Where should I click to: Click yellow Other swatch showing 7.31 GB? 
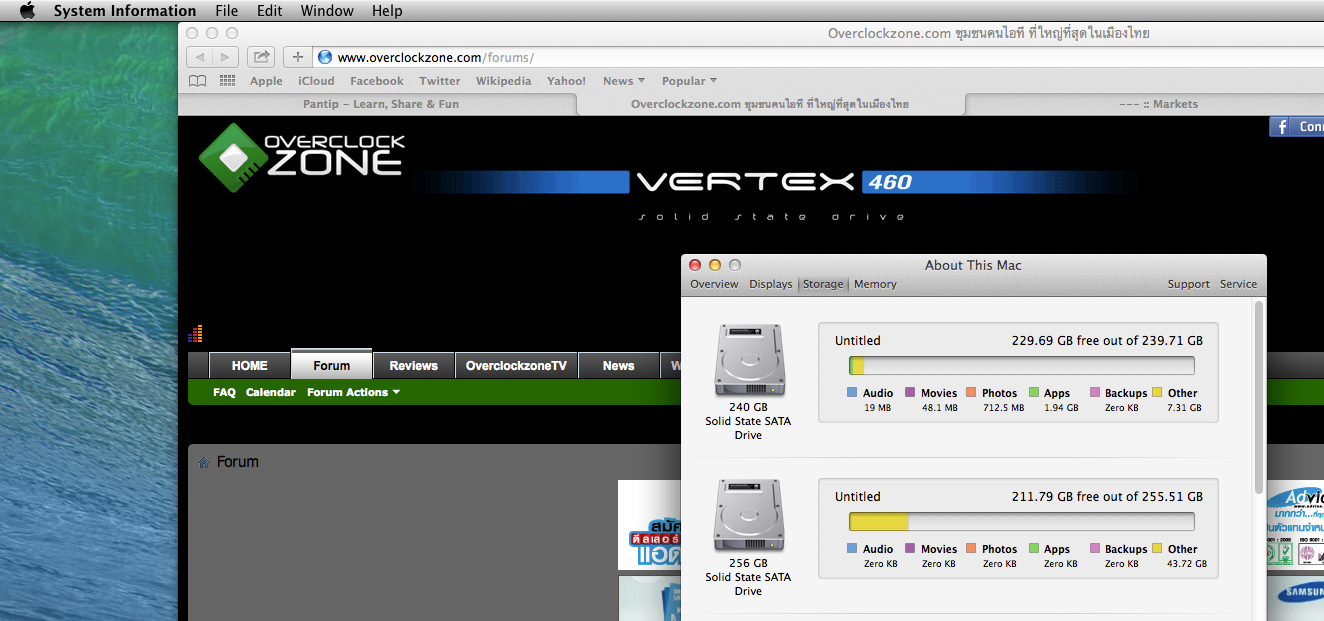point(1157,393)
